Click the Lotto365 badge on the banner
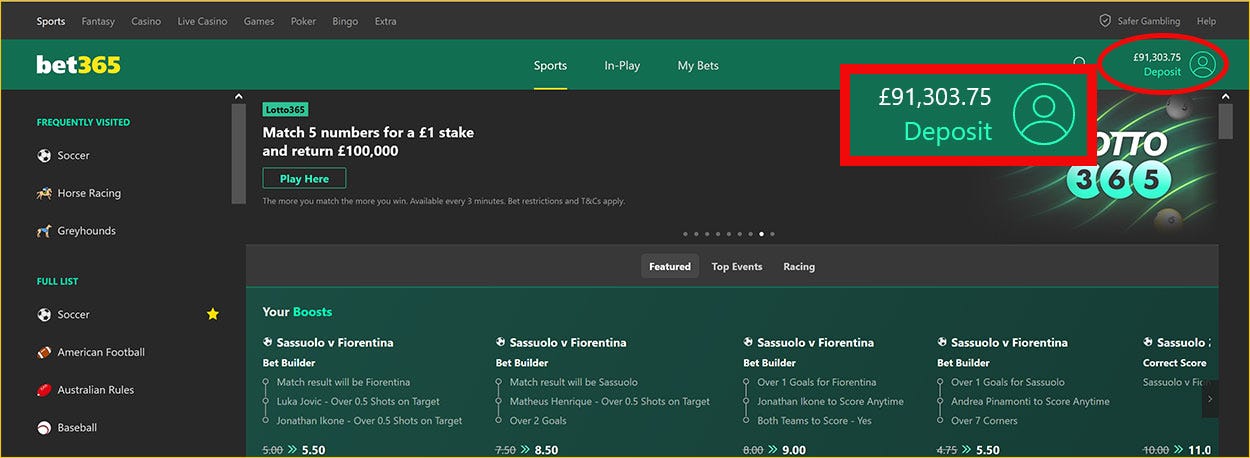 (x=285, y=109)
